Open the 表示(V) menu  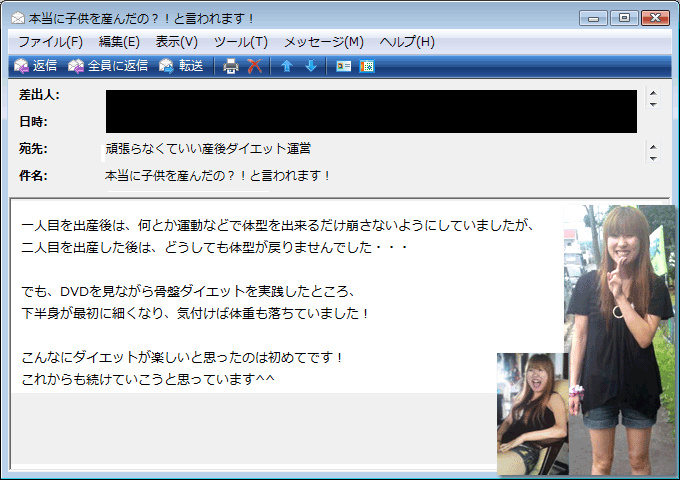click(177, 42)
